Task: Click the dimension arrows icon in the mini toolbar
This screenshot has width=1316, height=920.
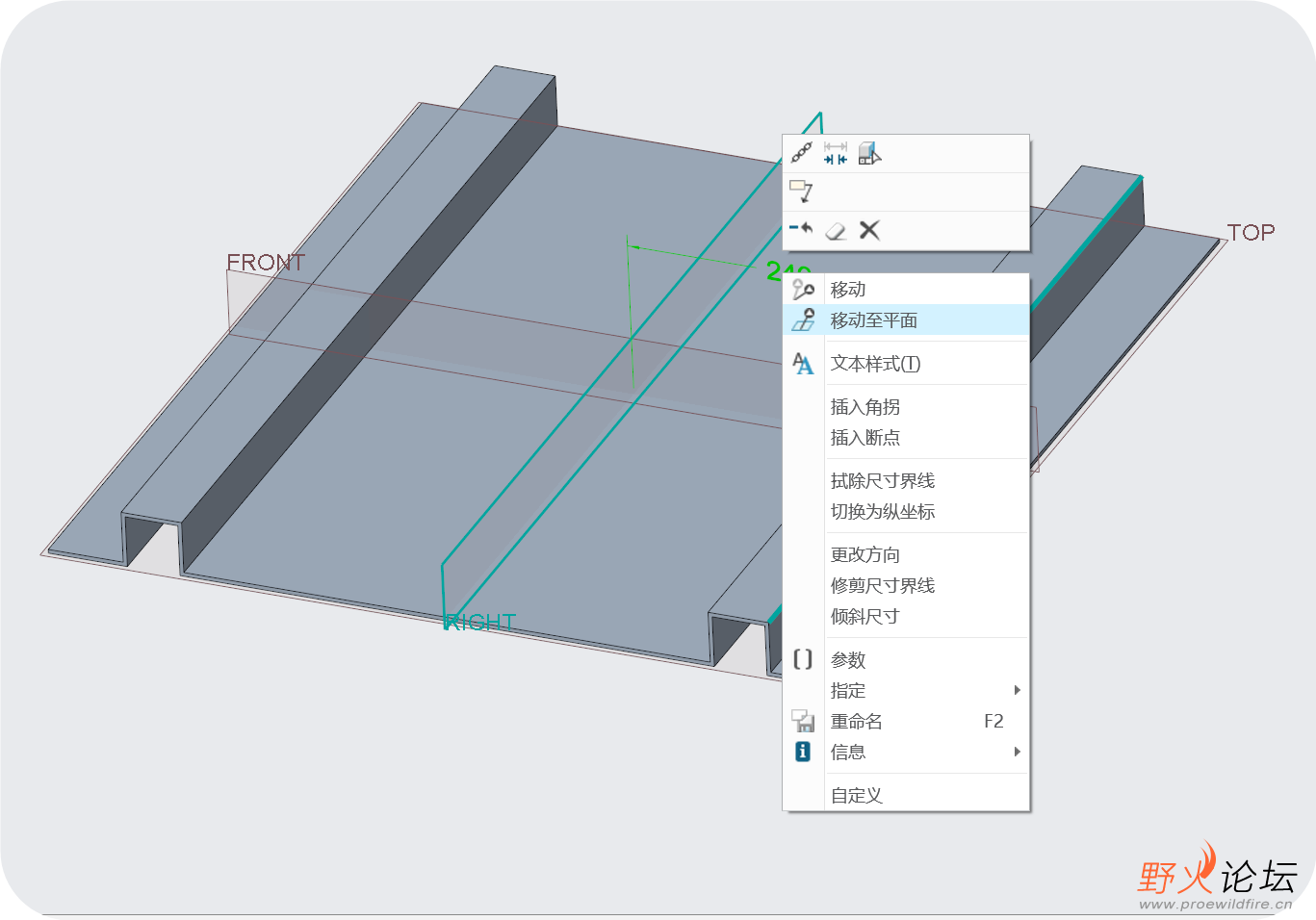Action: pos(836,153)
